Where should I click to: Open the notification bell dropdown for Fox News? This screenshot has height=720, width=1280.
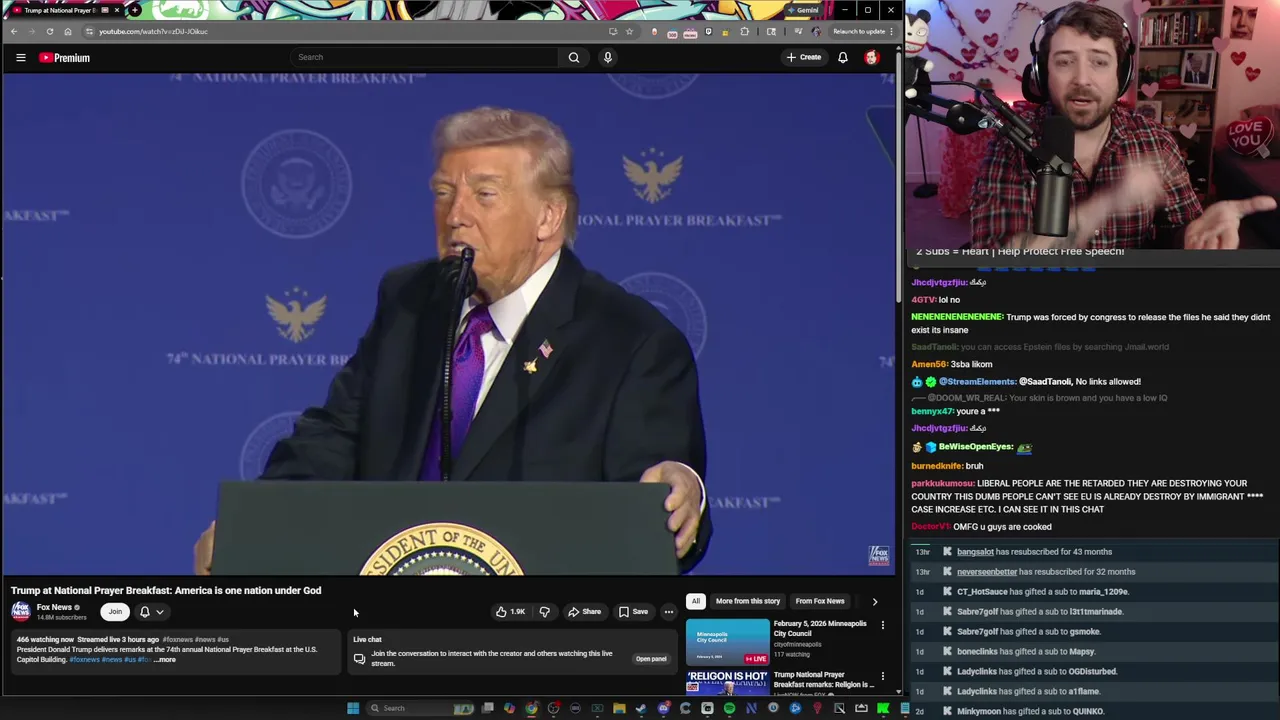(151, 612)
